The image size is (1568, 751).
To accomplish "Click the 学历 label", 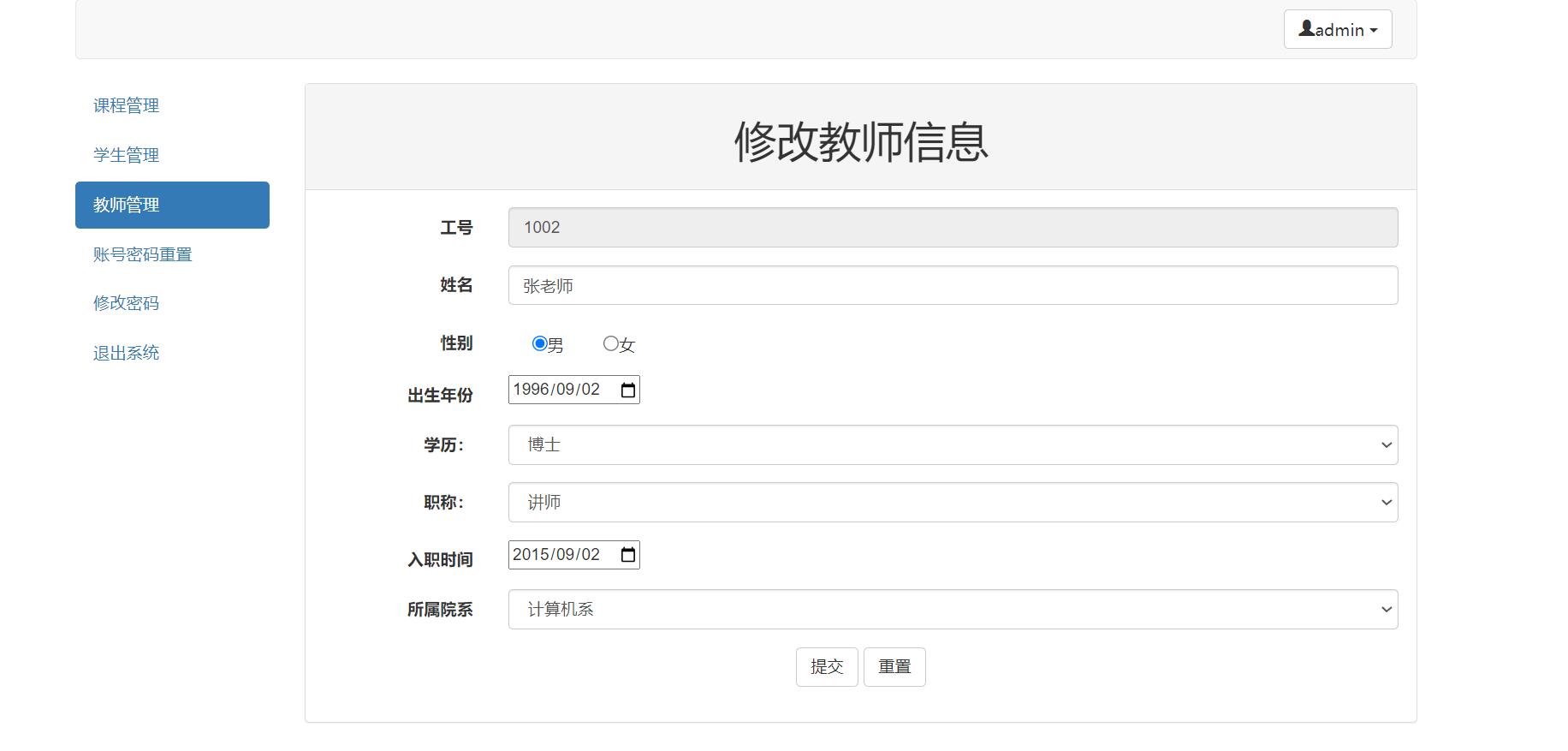I will (x=444, y=445).
